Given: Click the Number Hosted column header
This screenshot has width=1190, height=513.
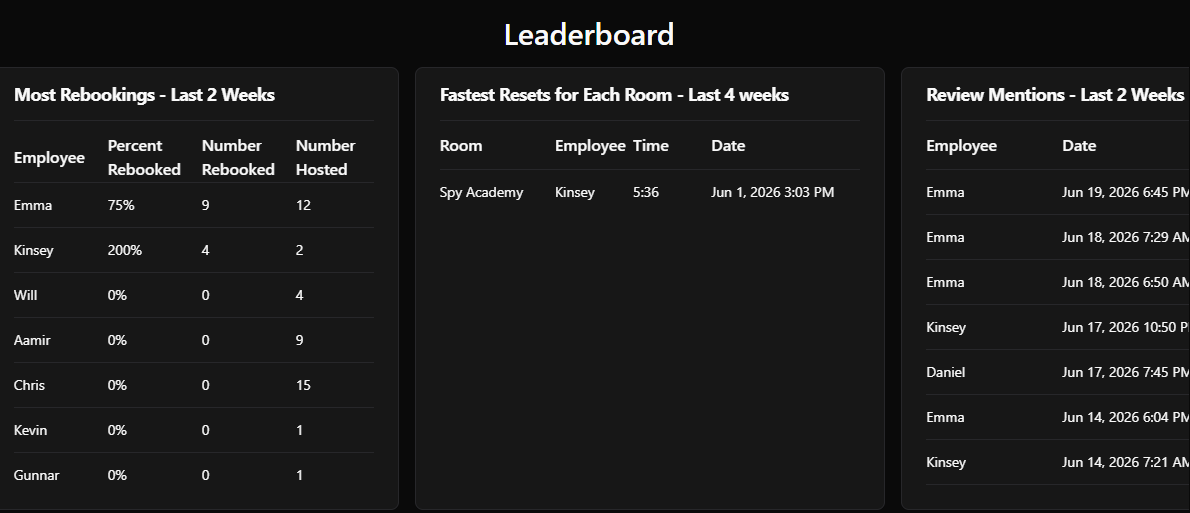Looking at the screenshot, I should [326, 157].
